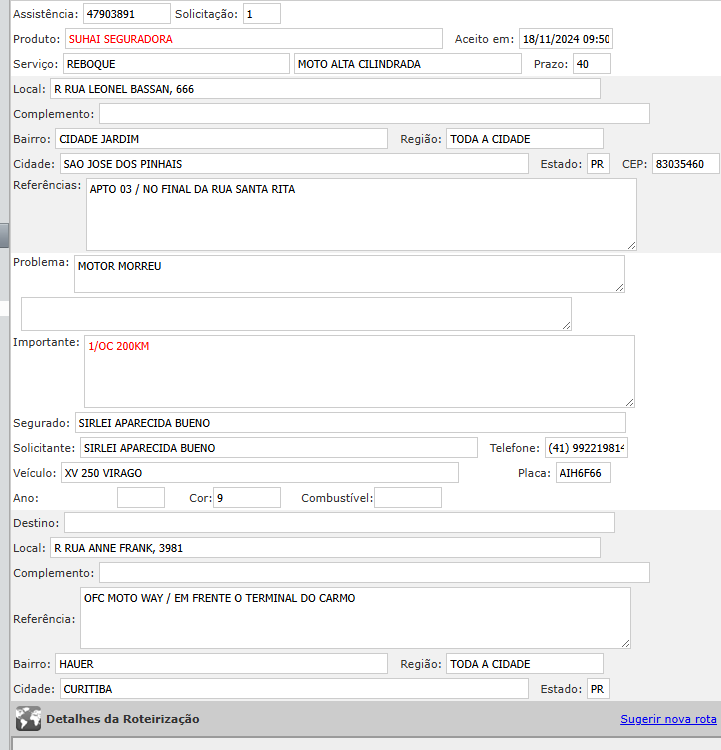The height and width of the screenshot is (750, 721).
Task: Click the Veículo field with XV 250 VIRAGO
Action: [258, 473]
